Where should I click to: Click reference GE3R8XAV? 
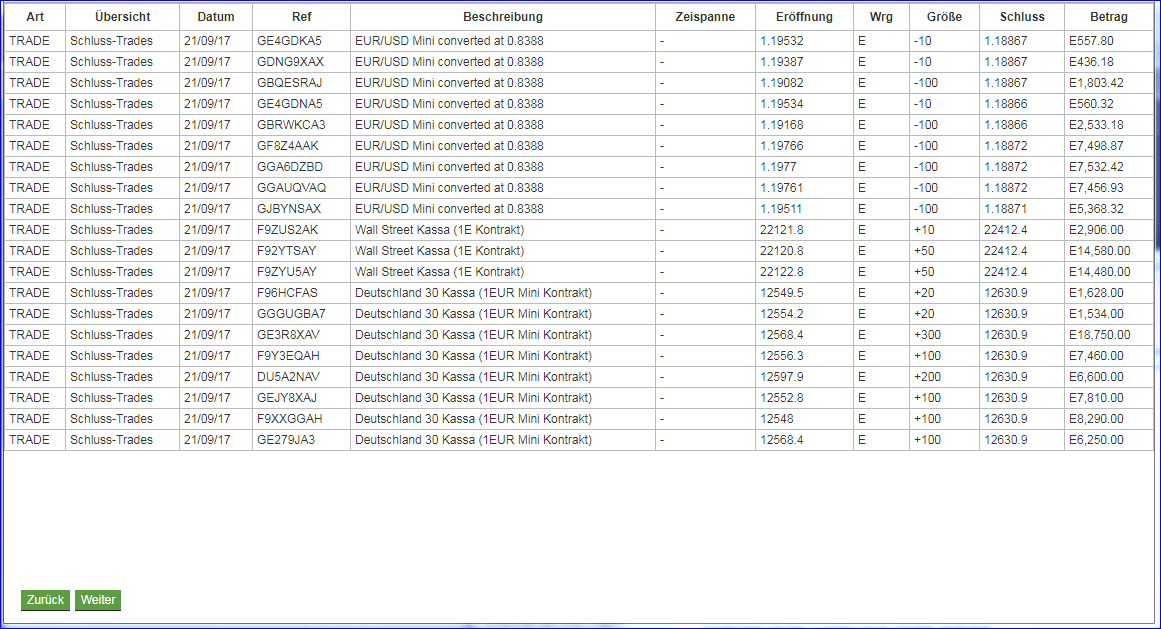(289, 335)
